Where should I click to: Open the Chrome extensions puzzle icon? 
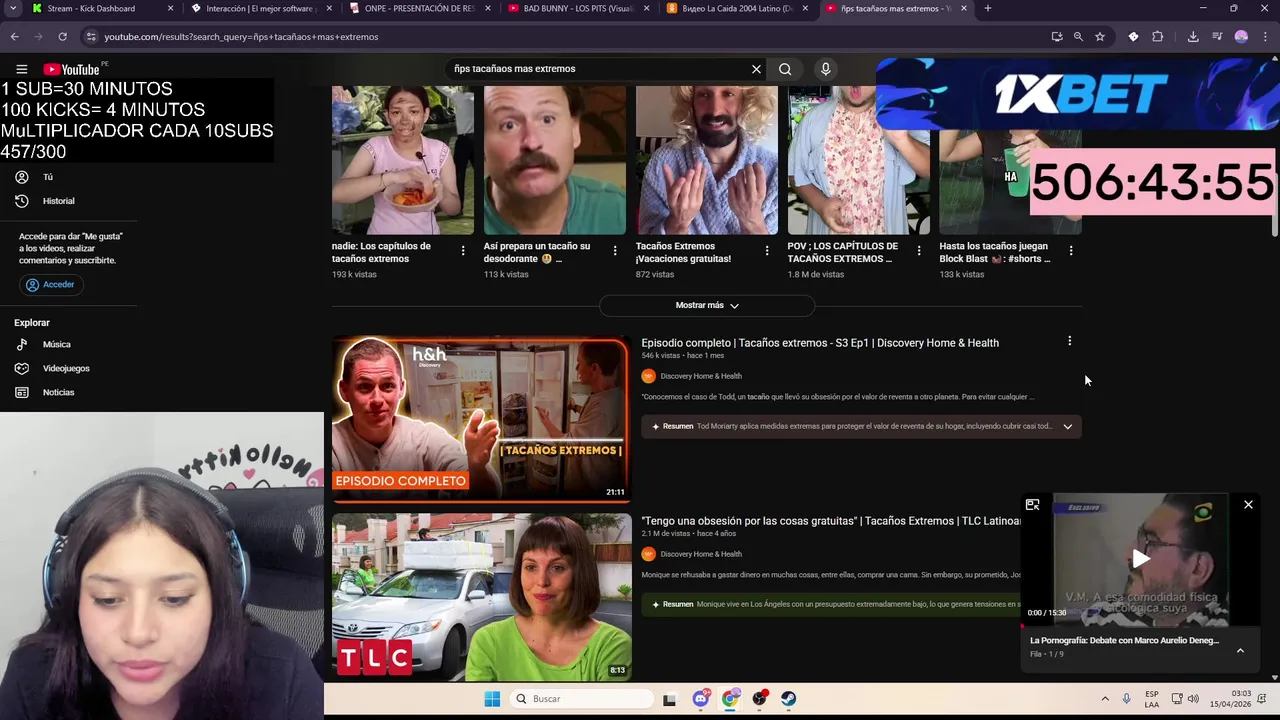point(1158,37)
